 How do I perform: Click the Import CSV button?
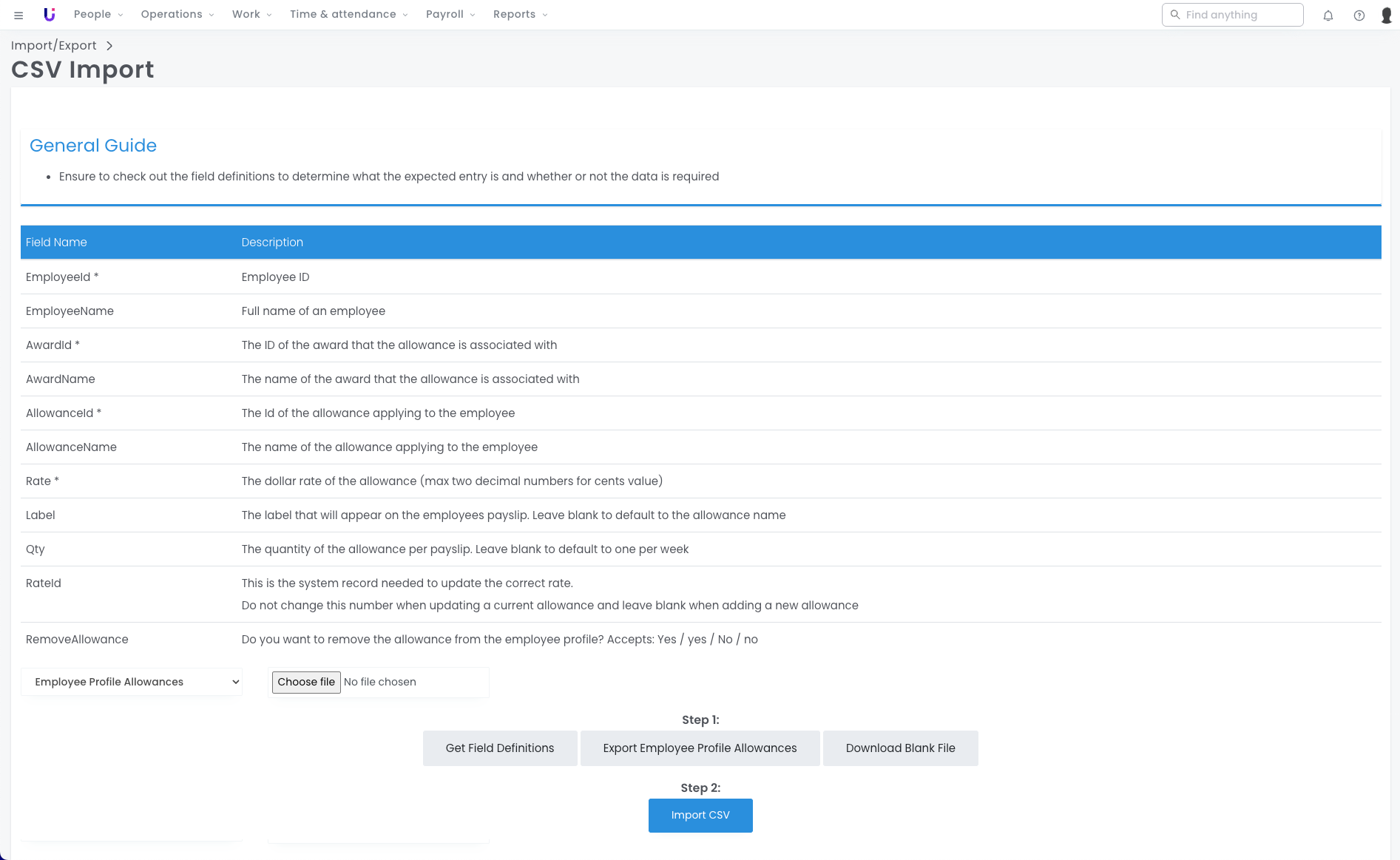[700, 816]
